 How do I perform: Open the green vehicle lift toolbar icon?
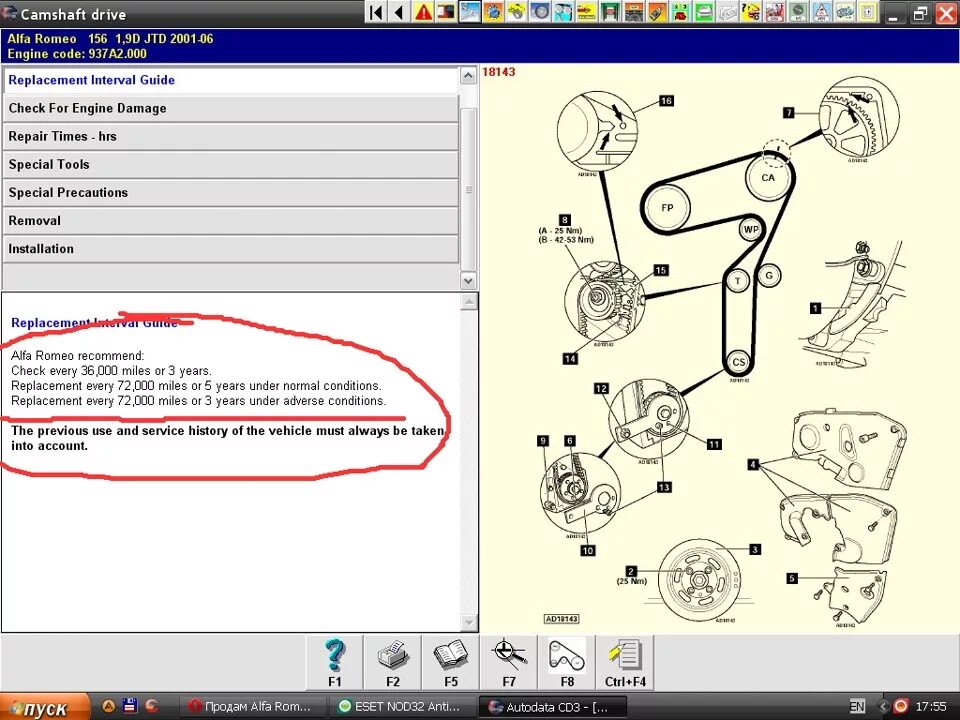610,12
